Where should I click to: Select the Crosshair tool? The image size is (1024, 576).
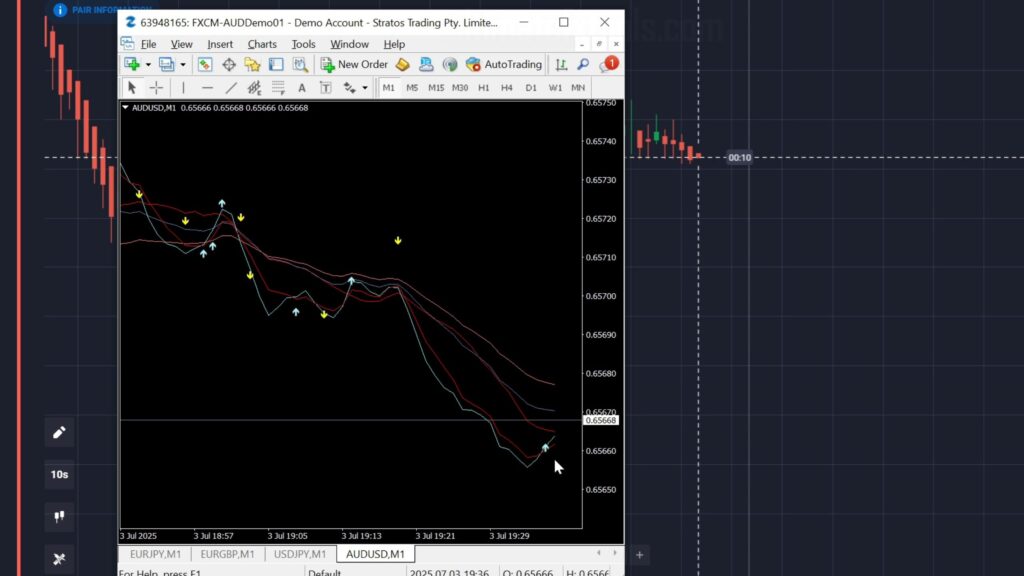(x=156, y=88)
